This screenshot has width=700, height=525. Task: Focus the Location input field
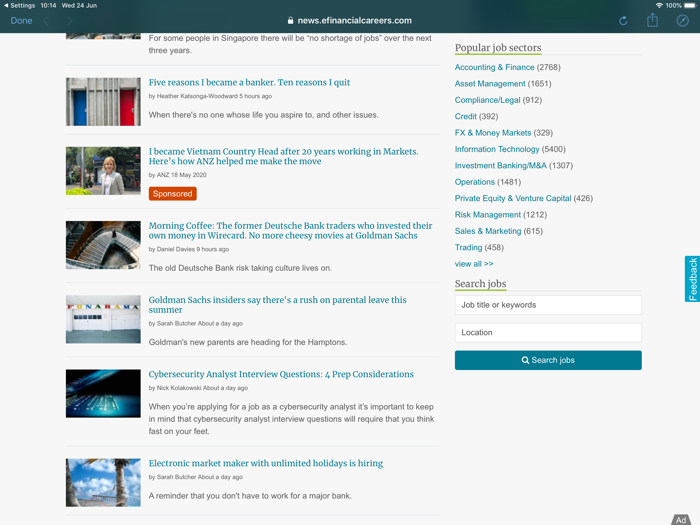point(548,333)
